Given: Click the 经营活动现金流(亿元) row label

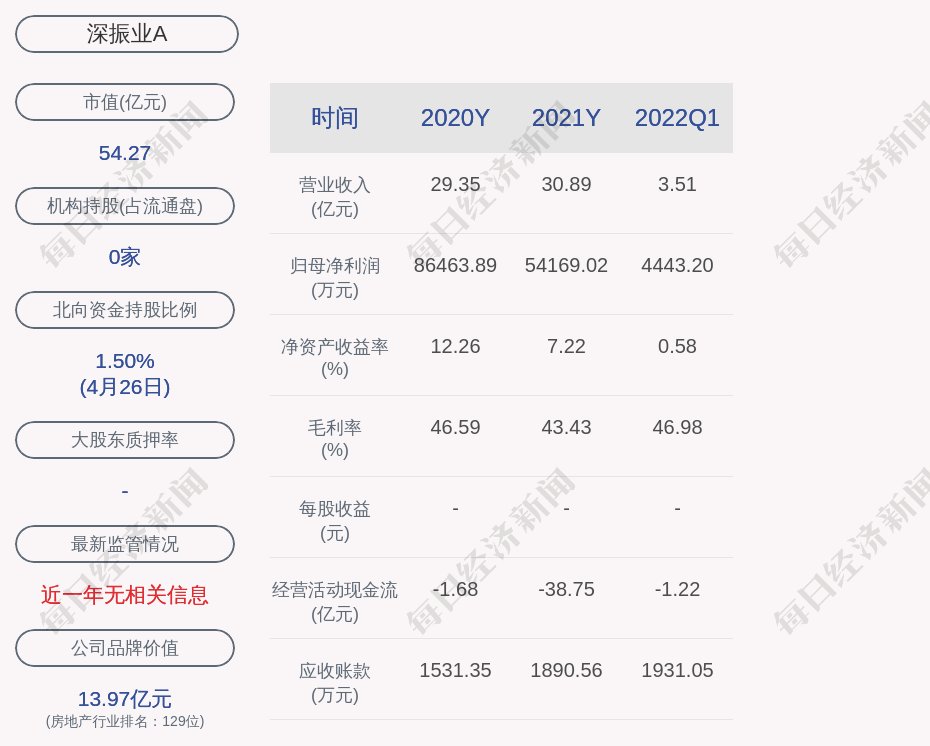Looking at the screenshot, I should coord(335,601).
